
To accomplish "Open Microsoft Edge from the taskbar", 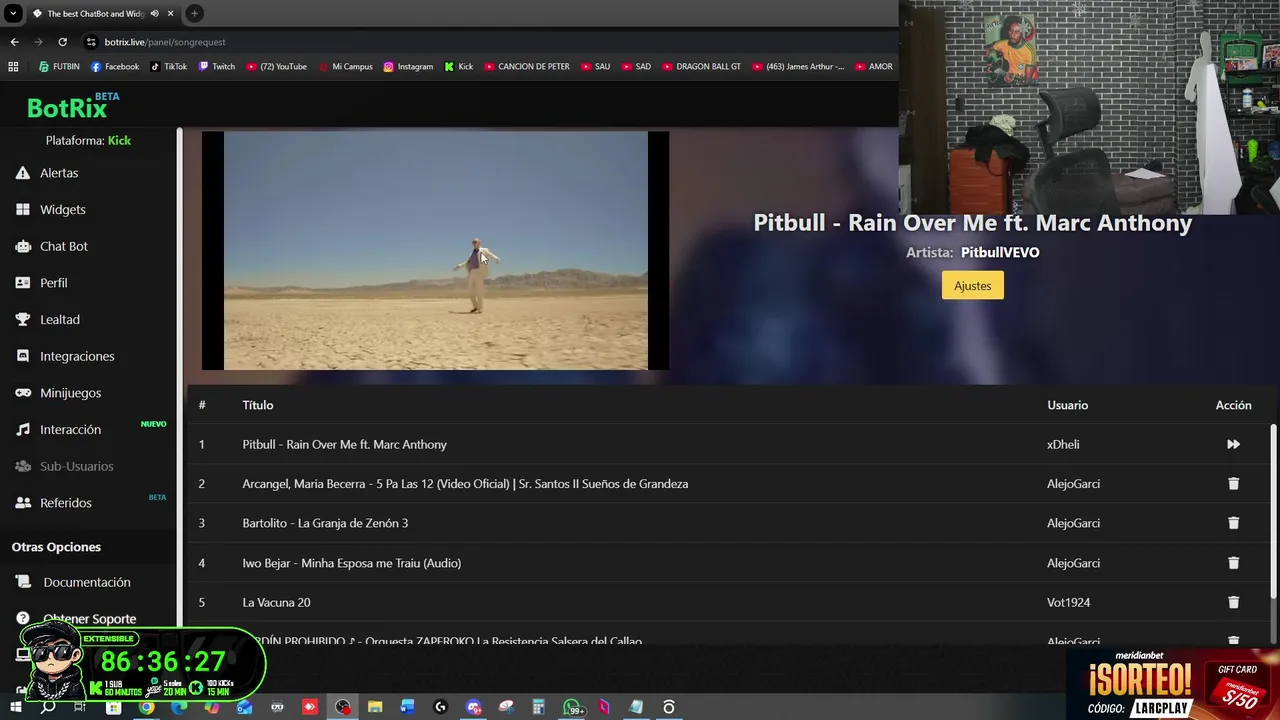I will coord(179,707).
